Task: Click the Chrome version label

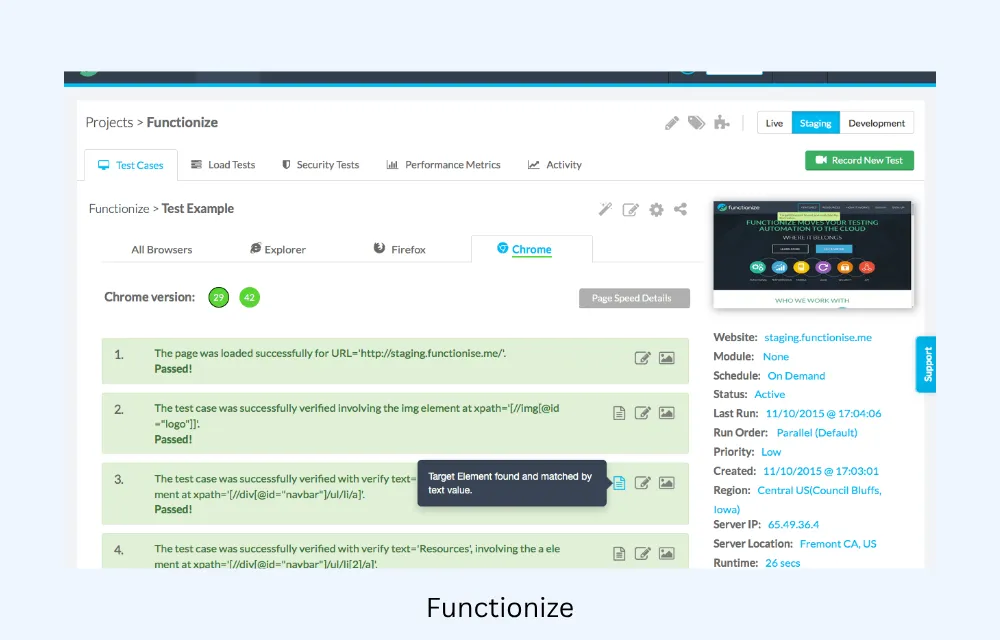Action: (x=149, y=297)
